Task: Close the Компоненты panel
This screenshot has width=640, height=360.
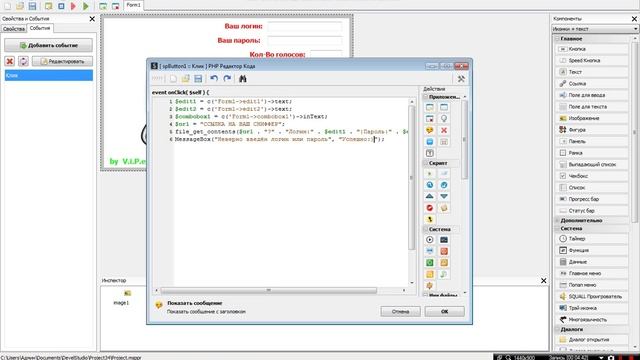Action: [x=634, y=19]
